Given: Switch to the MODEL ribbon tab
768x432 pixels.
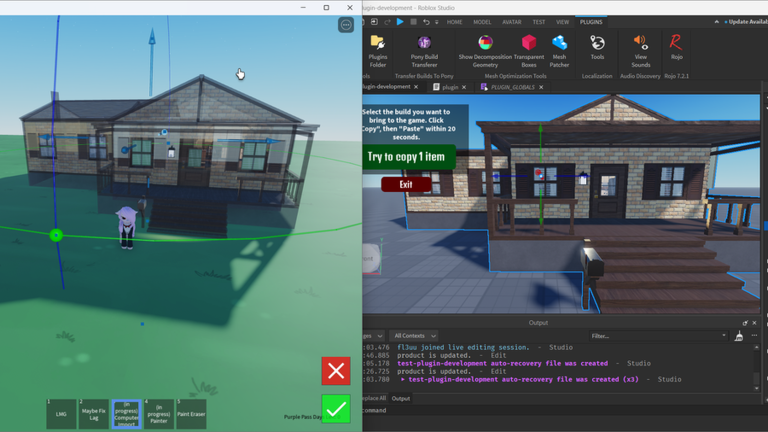Looking at the screenshot, I should [482, 22].
